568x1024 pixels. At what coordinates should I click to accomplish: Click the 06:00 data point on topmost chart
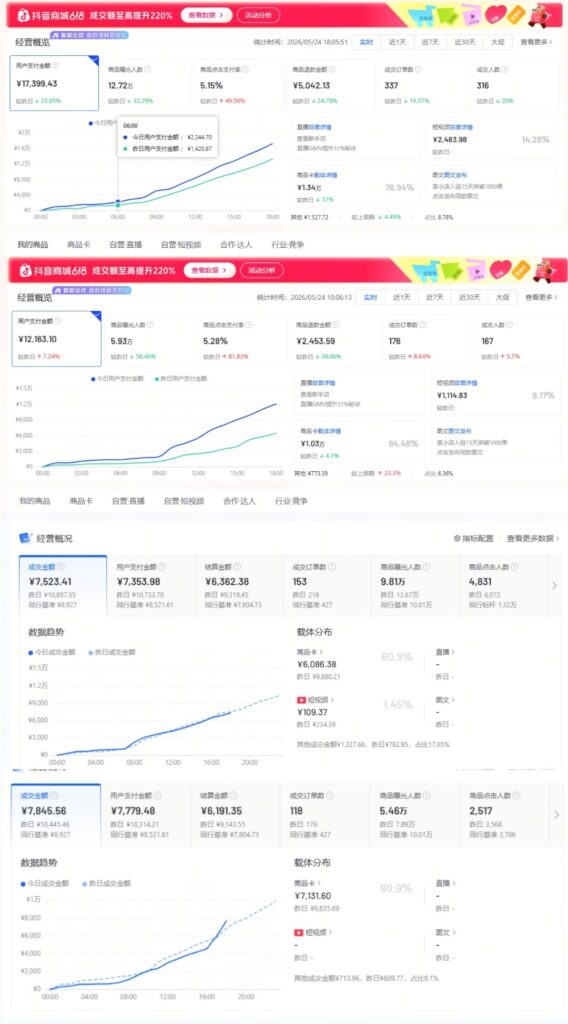point(118,202)
